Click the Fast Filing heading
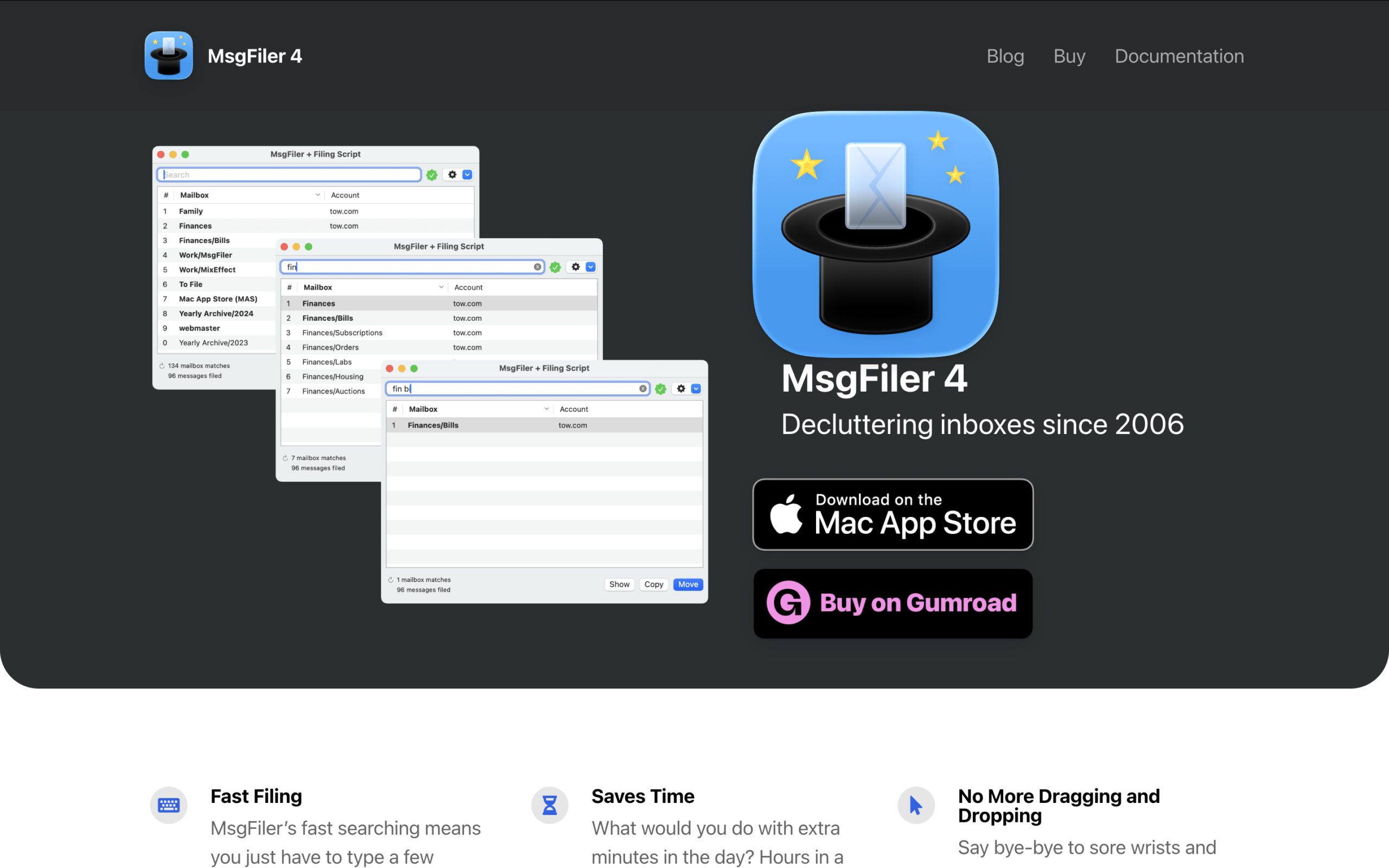 (x=256, y=796)
